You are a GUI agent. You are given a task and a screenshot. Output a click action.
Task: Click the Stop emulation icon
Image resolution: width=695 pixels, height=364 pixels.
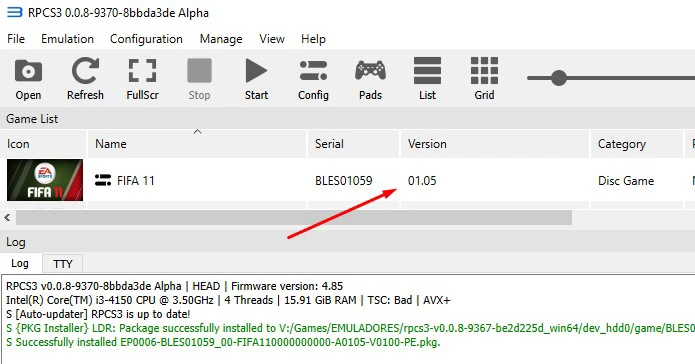point(199,79)
